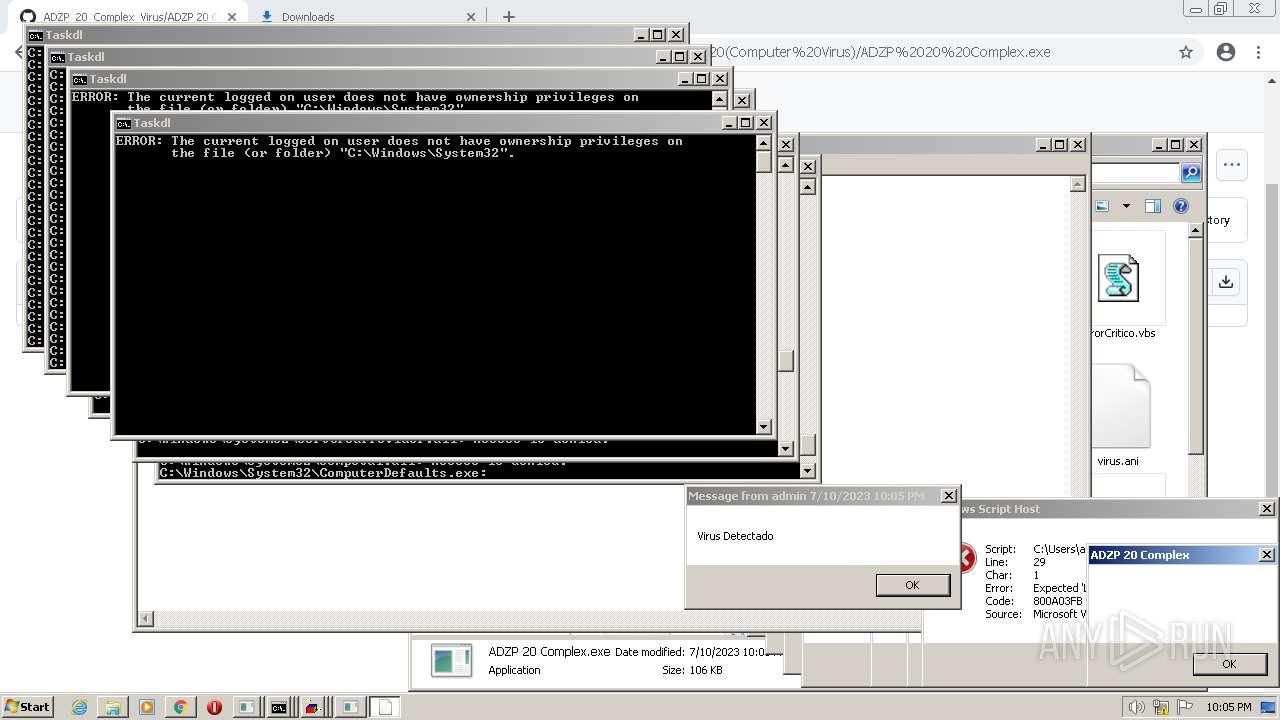Open Windows Media Player from the taskbar
The image size is (1280, 720).
click(x=147, y=707)
